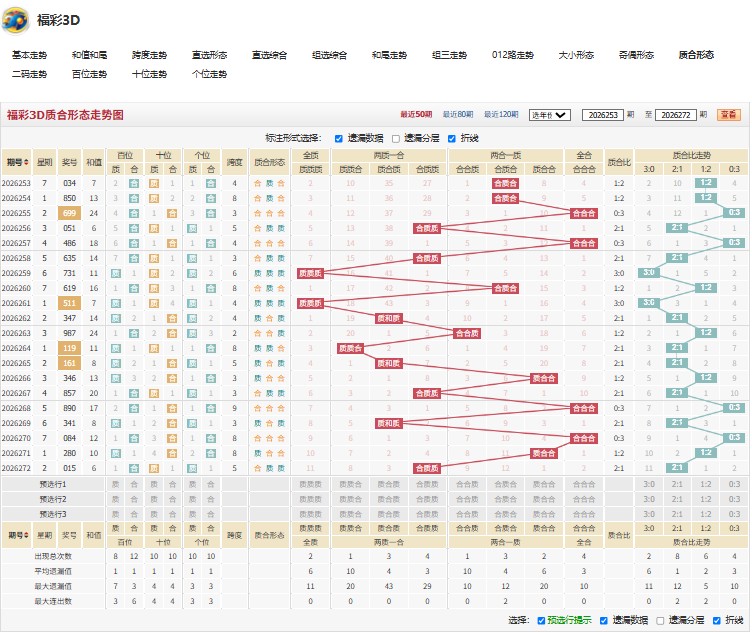Switch to 基本走势 tab

29,55
